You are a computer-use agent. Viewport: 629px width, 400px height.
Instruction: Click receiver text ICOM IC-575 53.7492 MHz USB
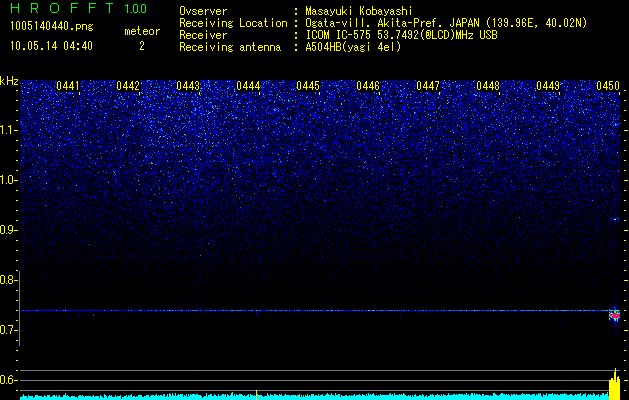point(402,35)
